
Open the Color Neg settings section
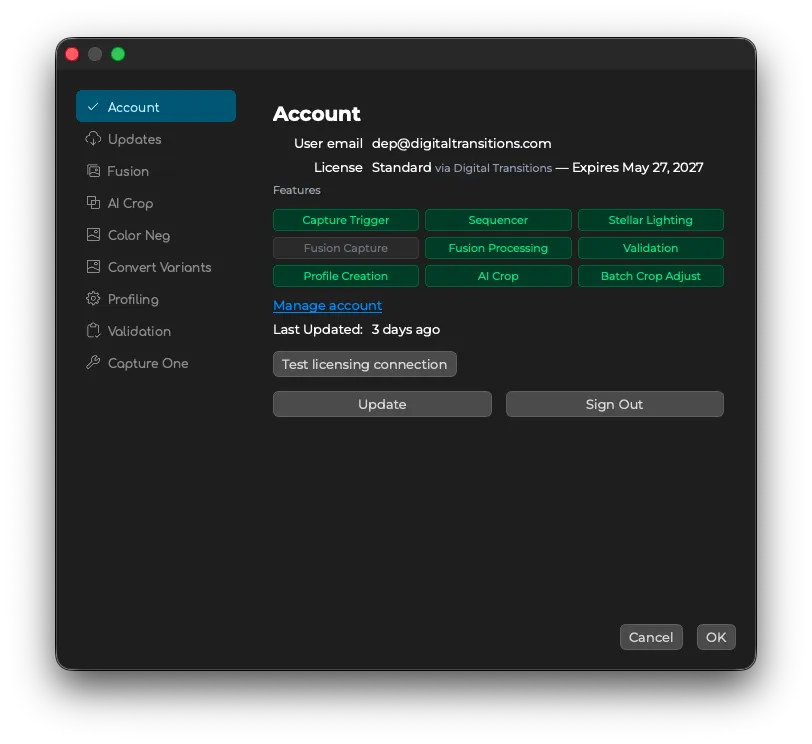pos(139,236)
